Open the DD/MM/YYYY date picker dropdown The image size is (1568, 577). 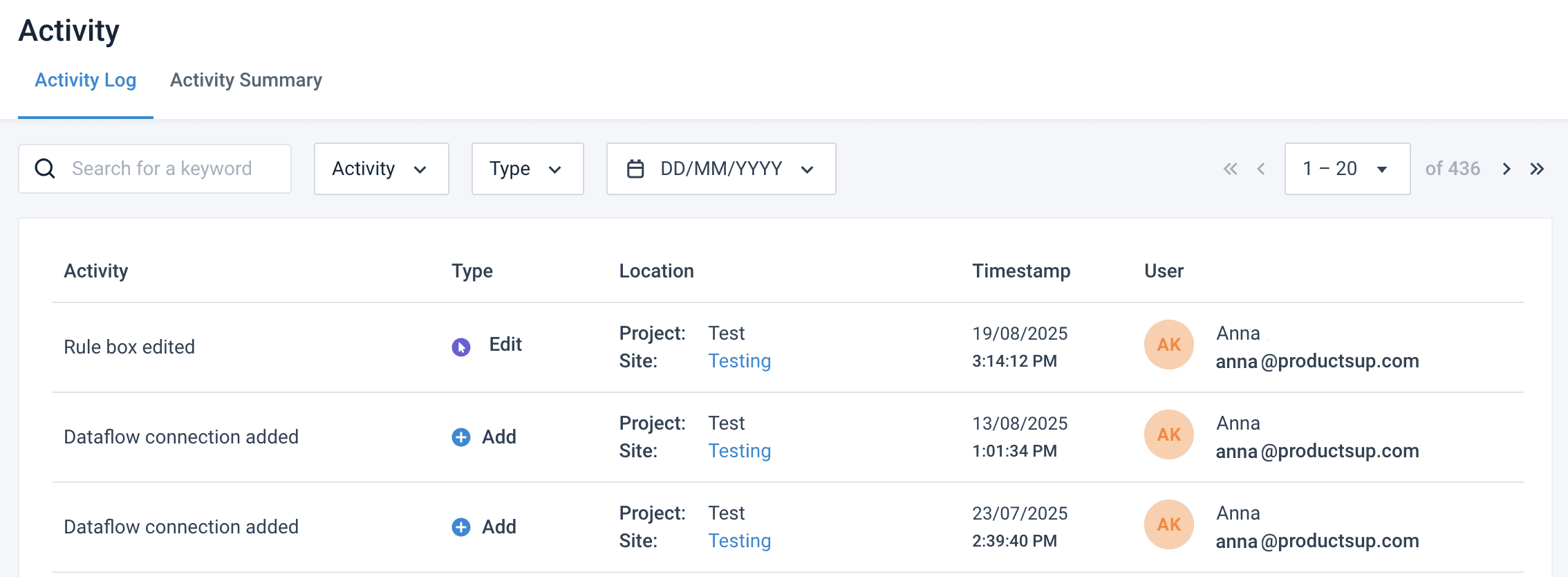coord(721,169)
